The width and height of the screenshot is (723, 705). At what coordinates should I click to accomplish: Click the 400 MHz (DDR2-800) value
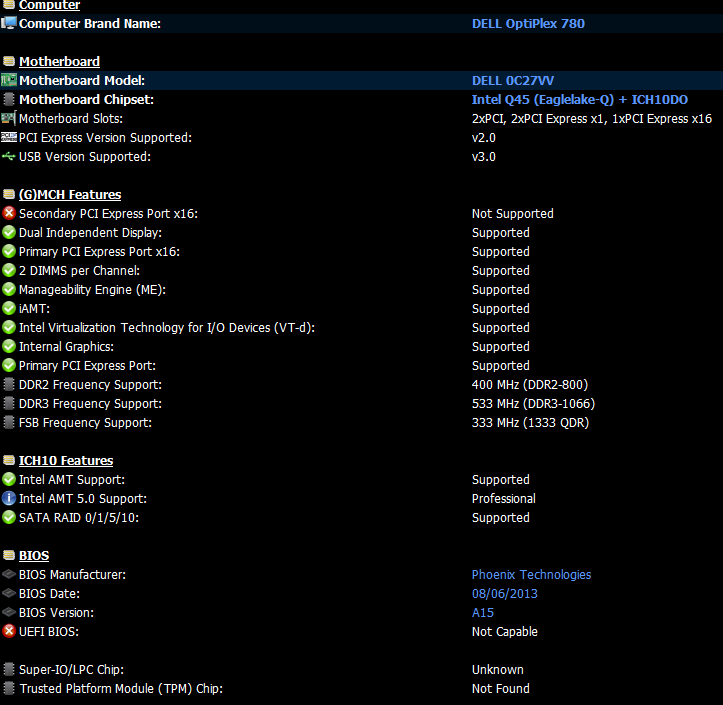point(530,385)
